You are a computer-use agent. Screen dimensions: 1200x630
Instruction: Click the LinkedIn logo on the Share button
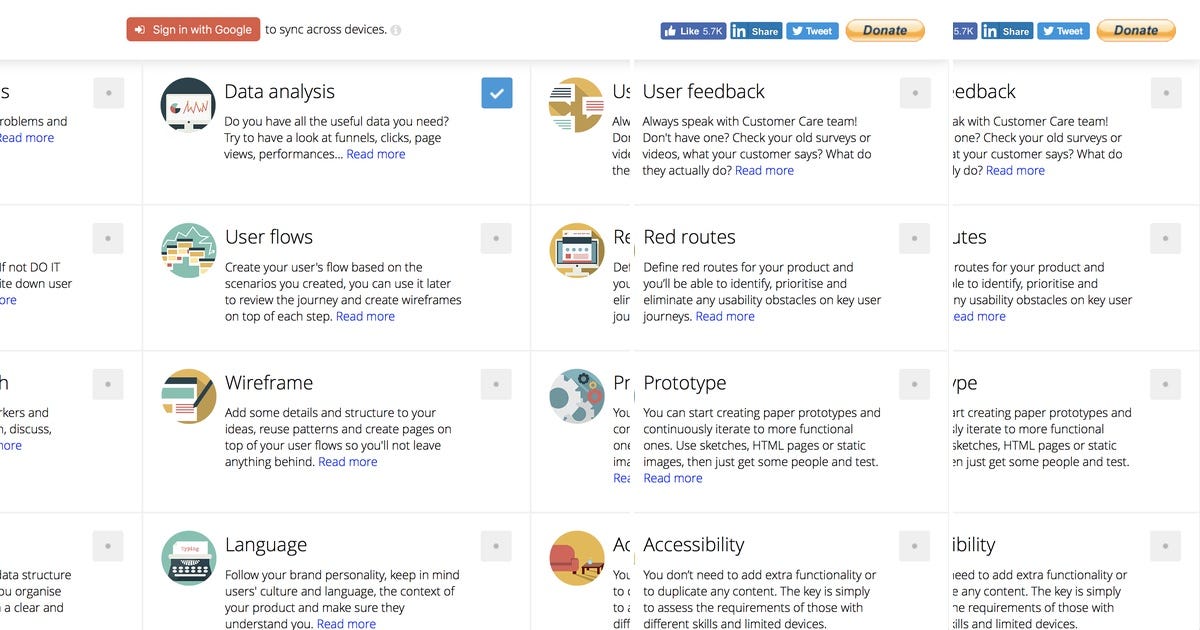(x=737, y=30)
